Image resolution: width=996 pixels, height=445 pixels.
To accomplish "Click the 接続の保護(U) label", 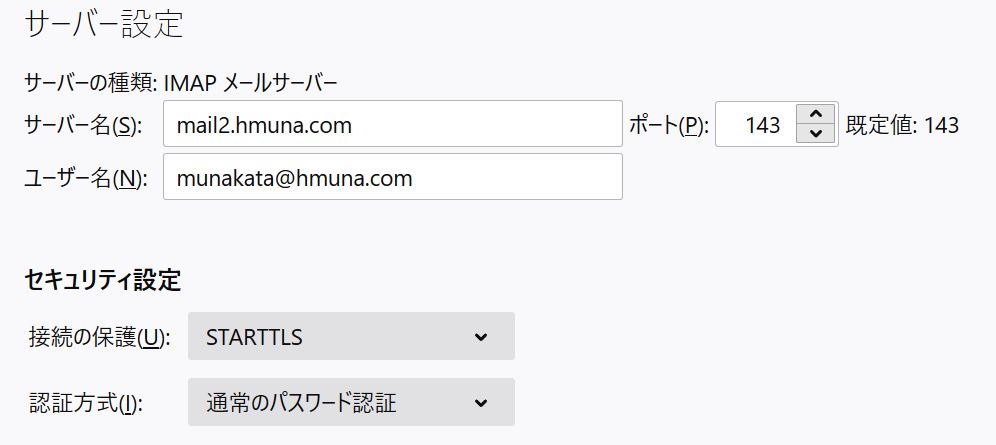I will (x=97, y=337).
